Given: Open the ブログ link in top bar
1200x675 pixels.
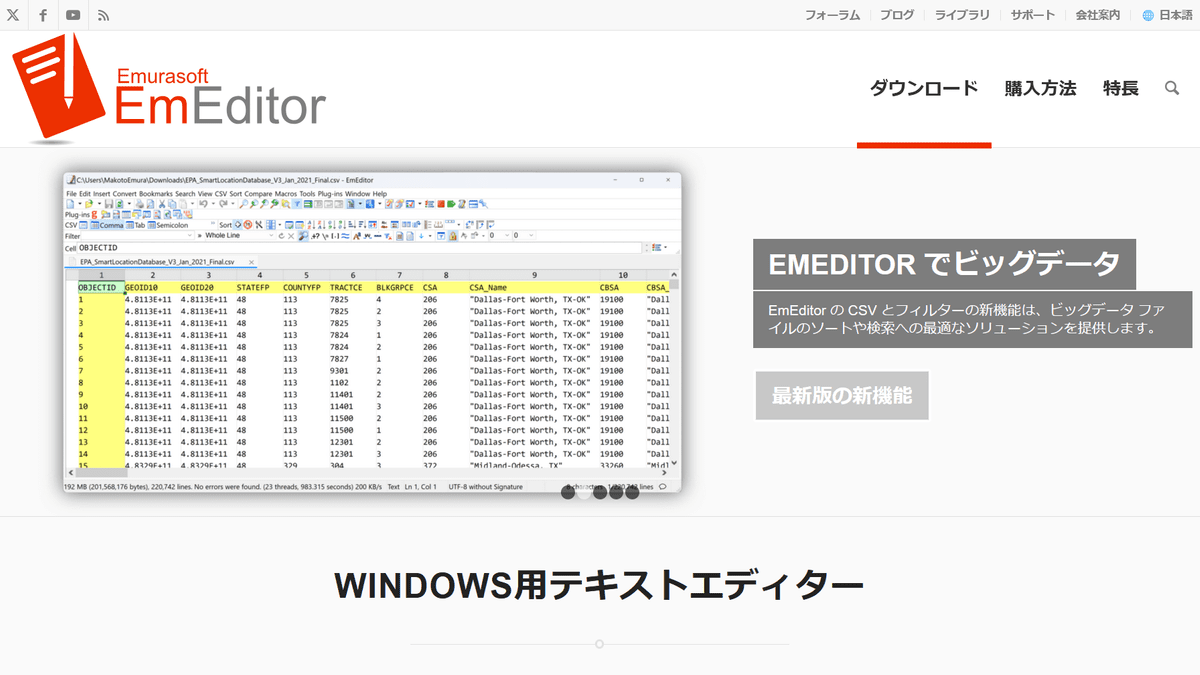Looking at the screenshot, I should pyautogui.click(x=897, y=15).
